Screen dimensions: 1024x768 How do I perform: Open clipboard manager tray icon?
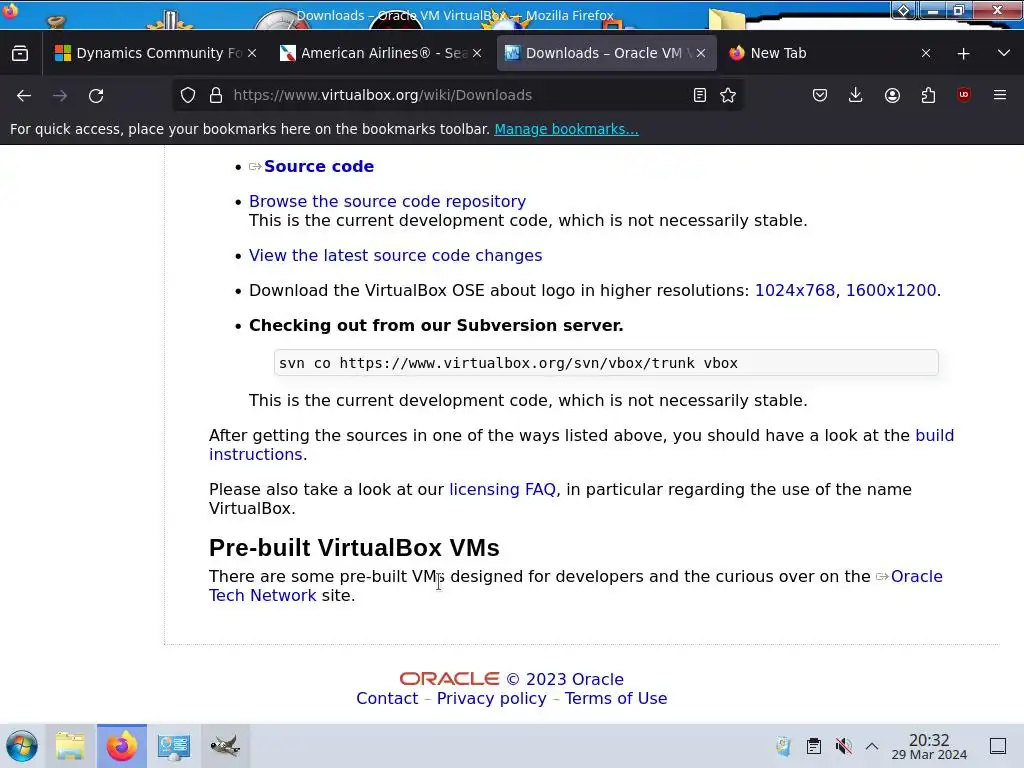(x=814, y=746)
